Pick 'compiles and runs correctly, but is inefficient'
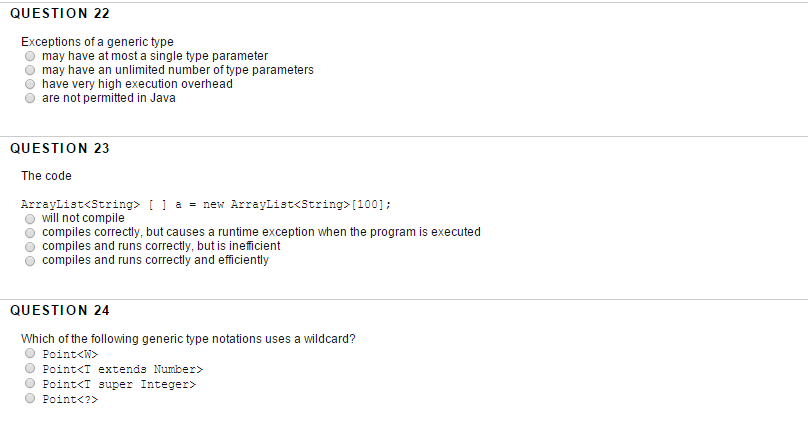This screenshot has width=808, height=430. click(31, 246)
